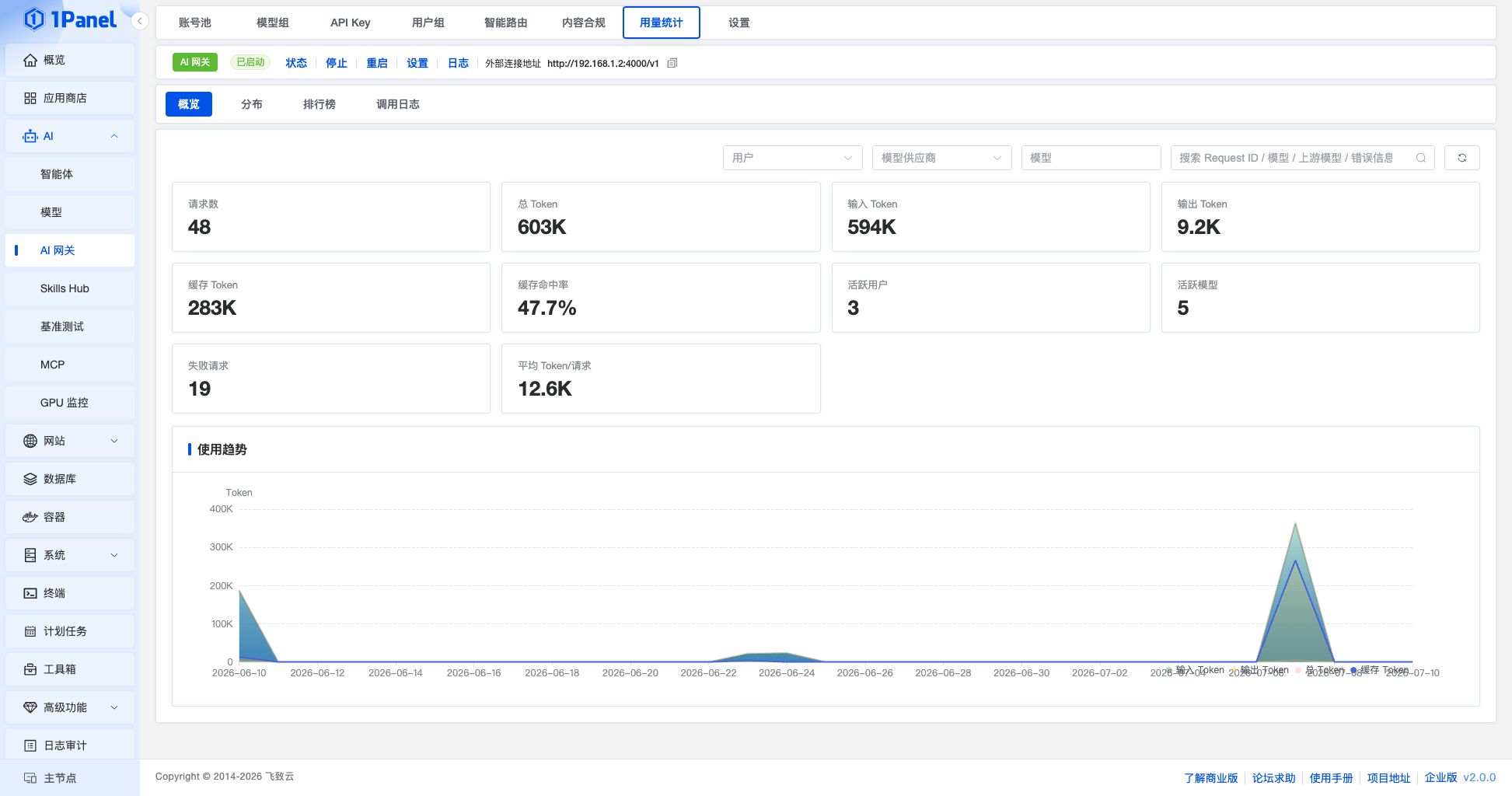Open the 应用商店 app store sidebar item
The image size is (1512, 796).
click(70, 98)
